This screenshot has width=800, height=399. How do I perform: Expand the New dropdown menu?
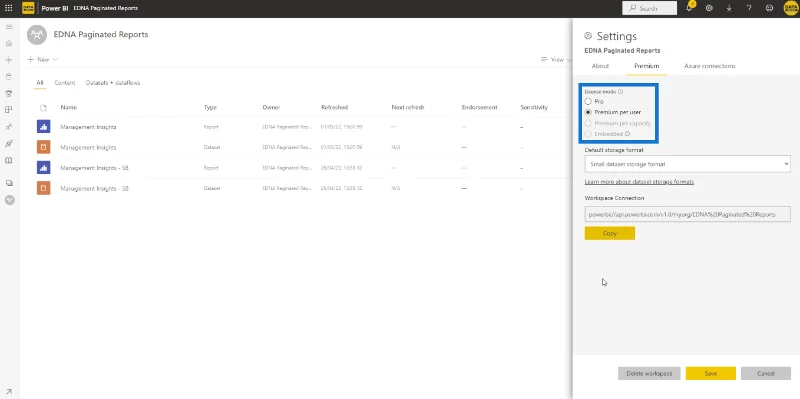coord(42,60)
